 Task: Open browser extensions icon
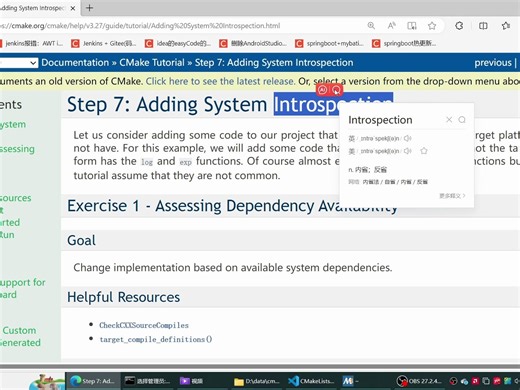pyautogui.click(x=459, y=26)
